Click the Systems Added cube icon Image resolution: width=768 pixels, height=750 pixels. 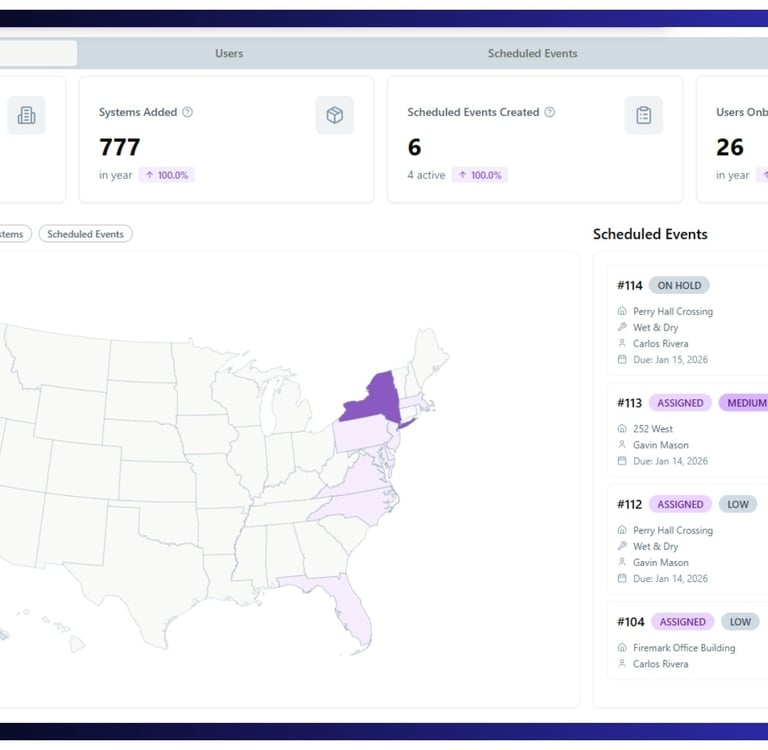click(x=335, y=115)
